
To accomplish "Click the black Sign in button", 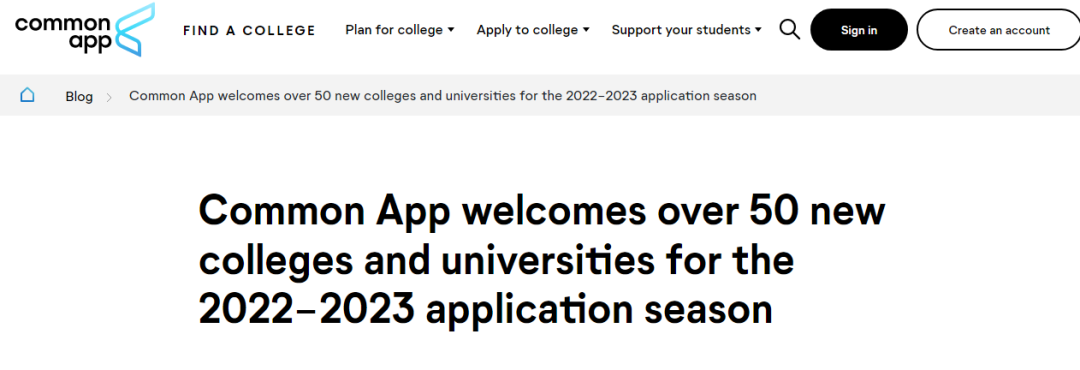I will coord(859,30).
